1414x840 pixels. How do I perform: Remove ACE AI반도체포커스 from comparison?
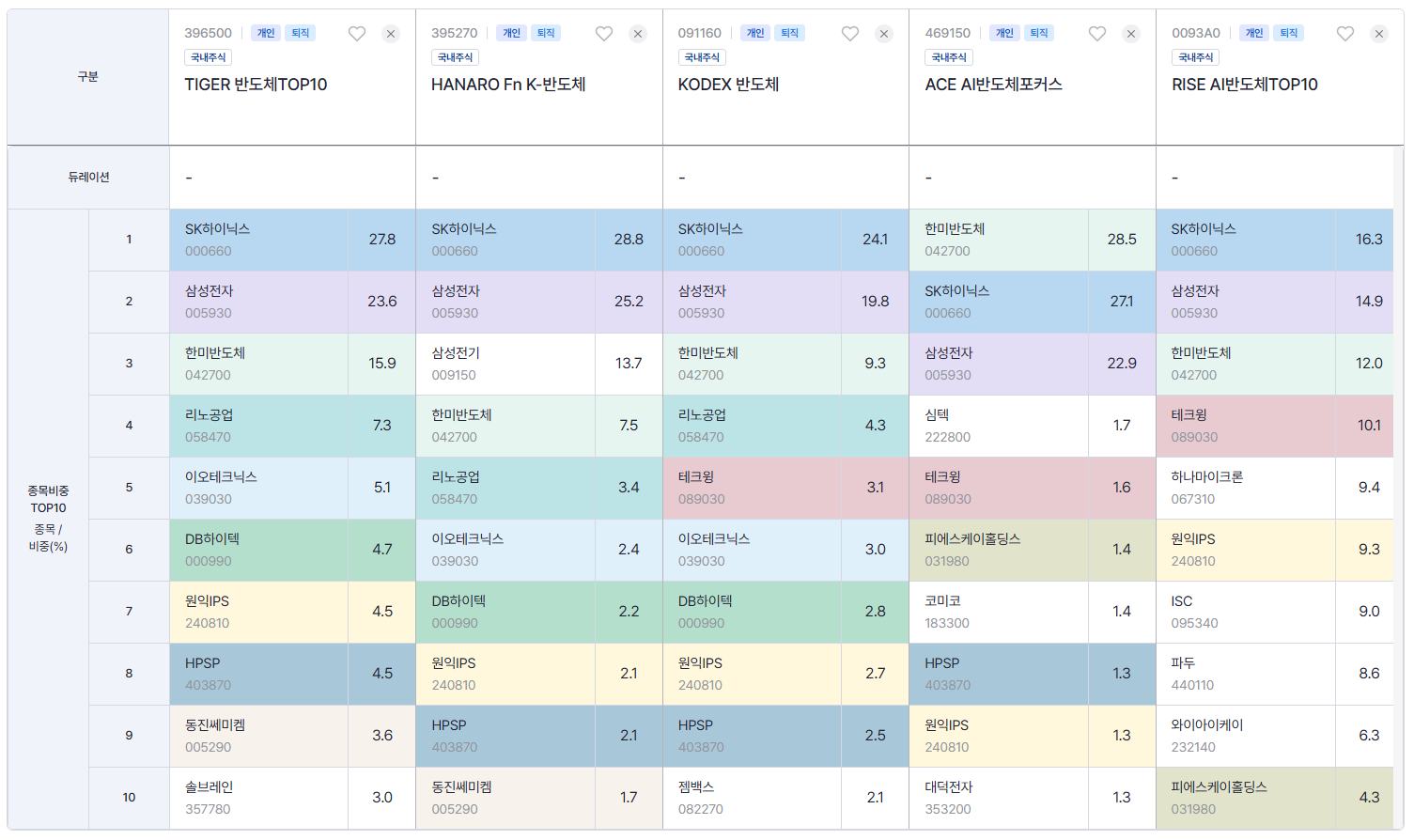pos(1131,34)
